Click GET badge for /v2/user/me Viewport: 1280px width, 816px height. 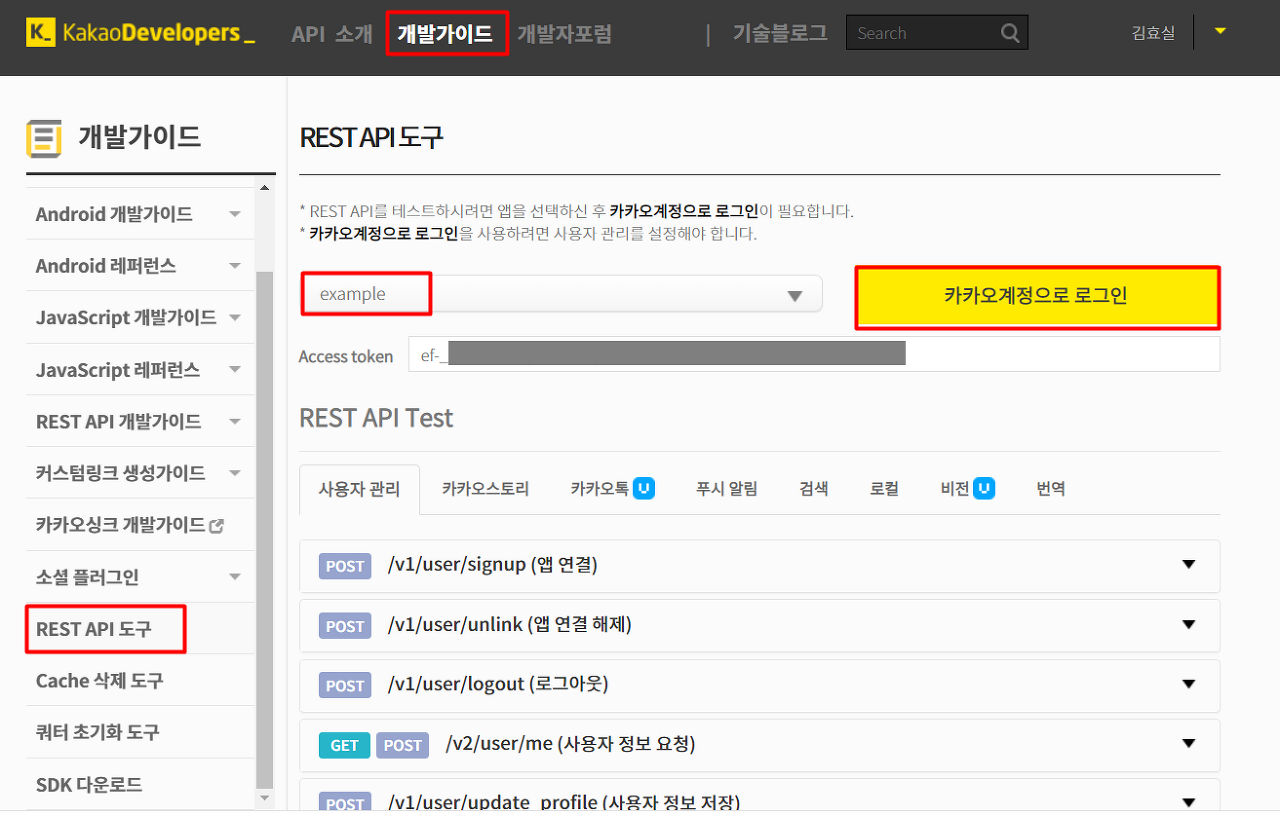point(345,745)
